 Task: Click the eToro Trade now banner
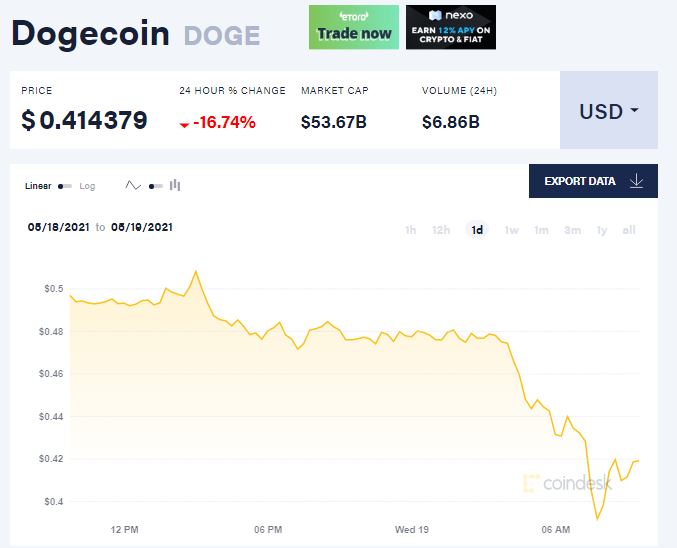click(x=354, y=27)
